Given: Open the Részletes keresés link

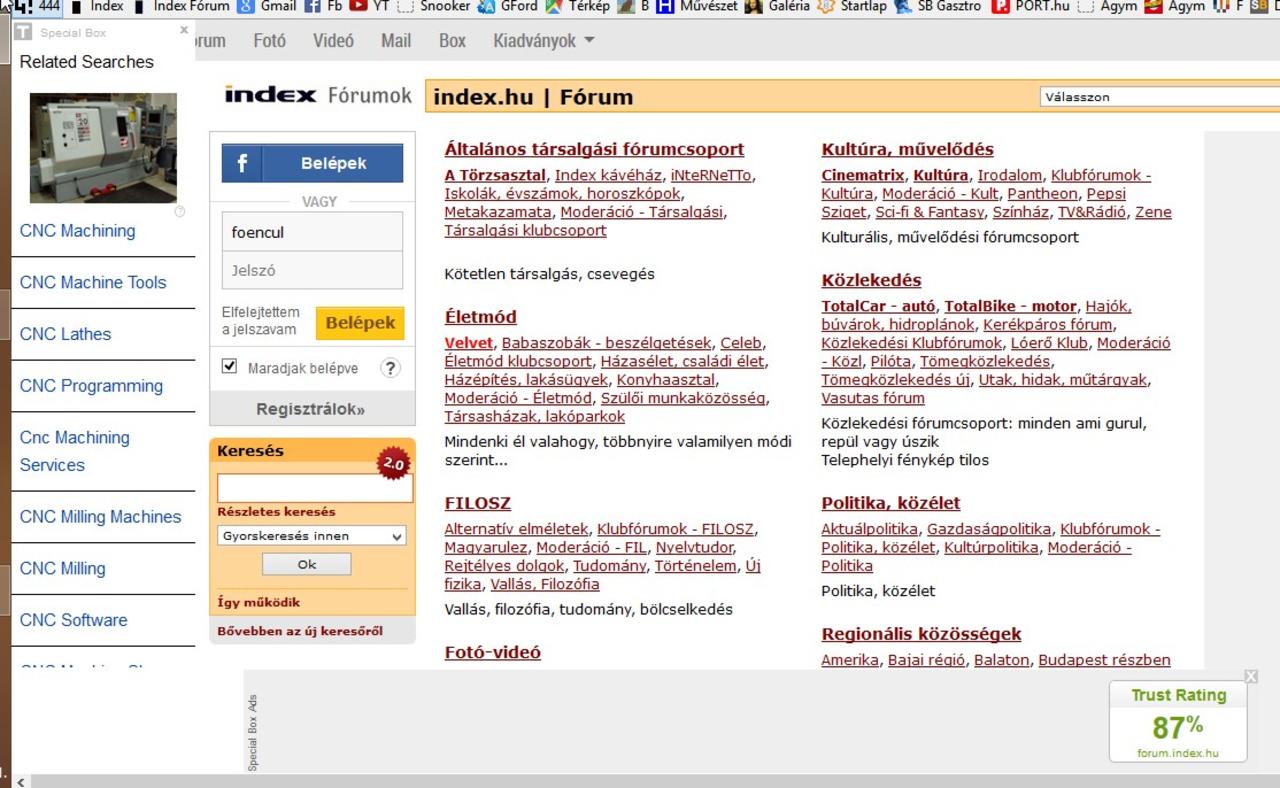Looking at the screenshot, I should (276, 512).
